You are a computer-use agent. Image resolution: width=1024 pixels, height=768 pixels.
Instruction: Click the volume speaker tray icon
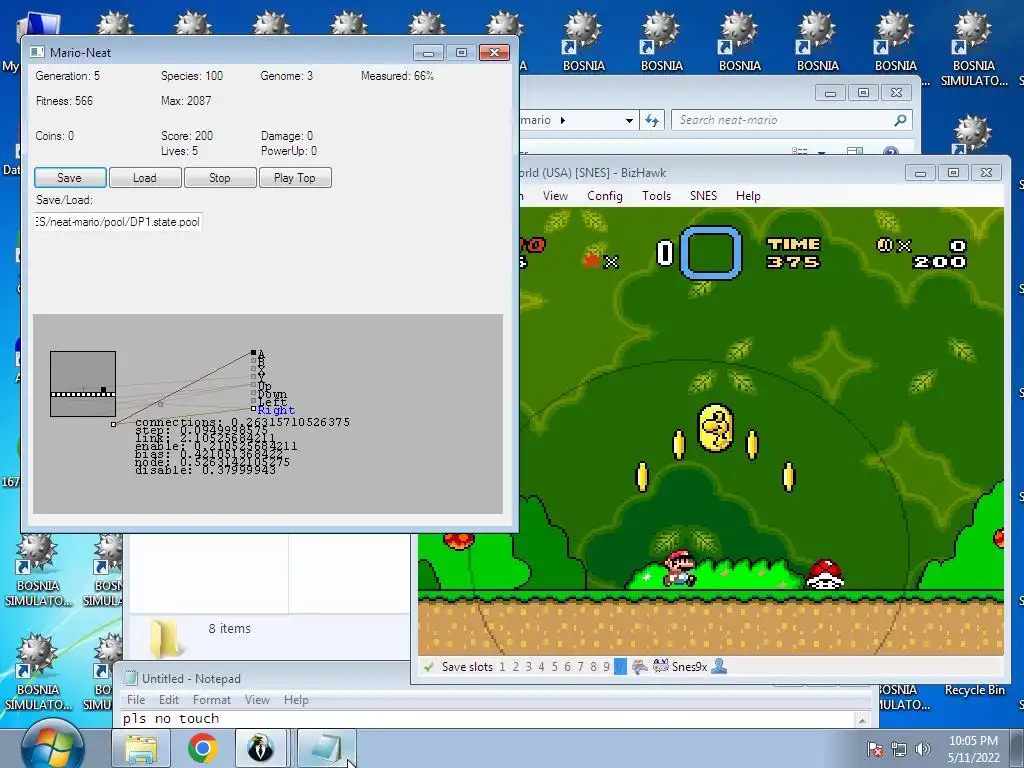(922, 749)
